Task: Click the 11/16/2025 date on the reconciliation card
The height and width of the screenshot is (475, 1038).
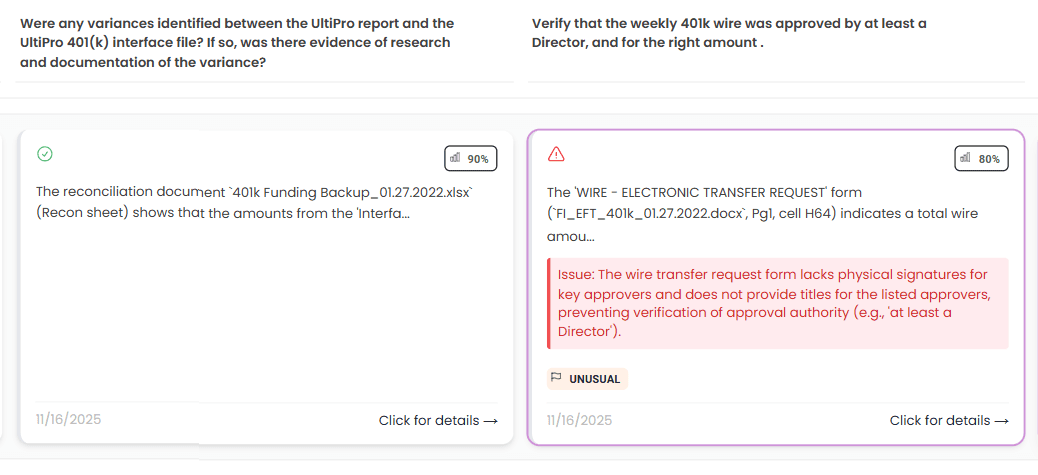Action: coord(68,420)
